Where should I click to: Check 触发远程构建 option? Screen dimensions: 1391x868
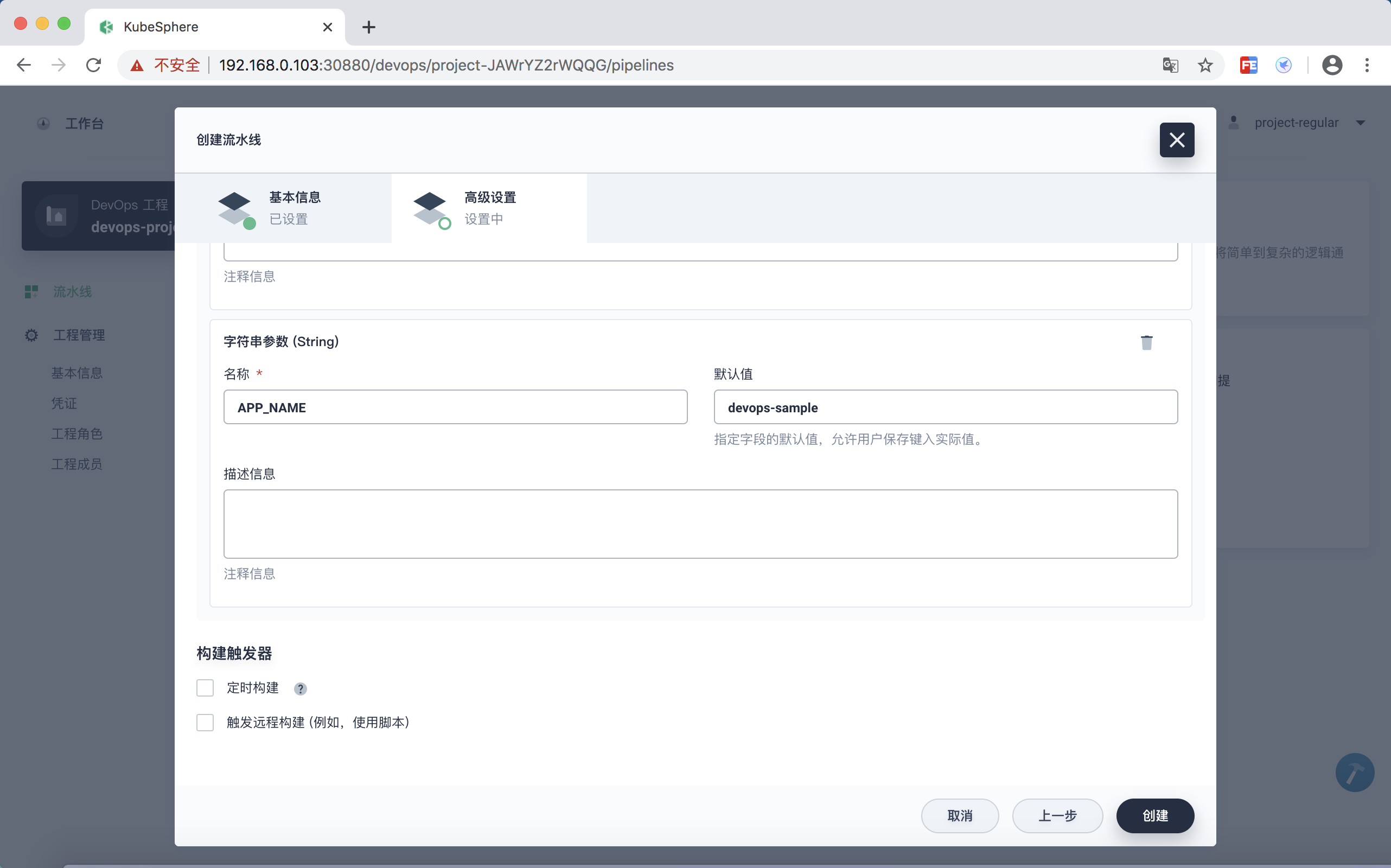tap(205, 722)
